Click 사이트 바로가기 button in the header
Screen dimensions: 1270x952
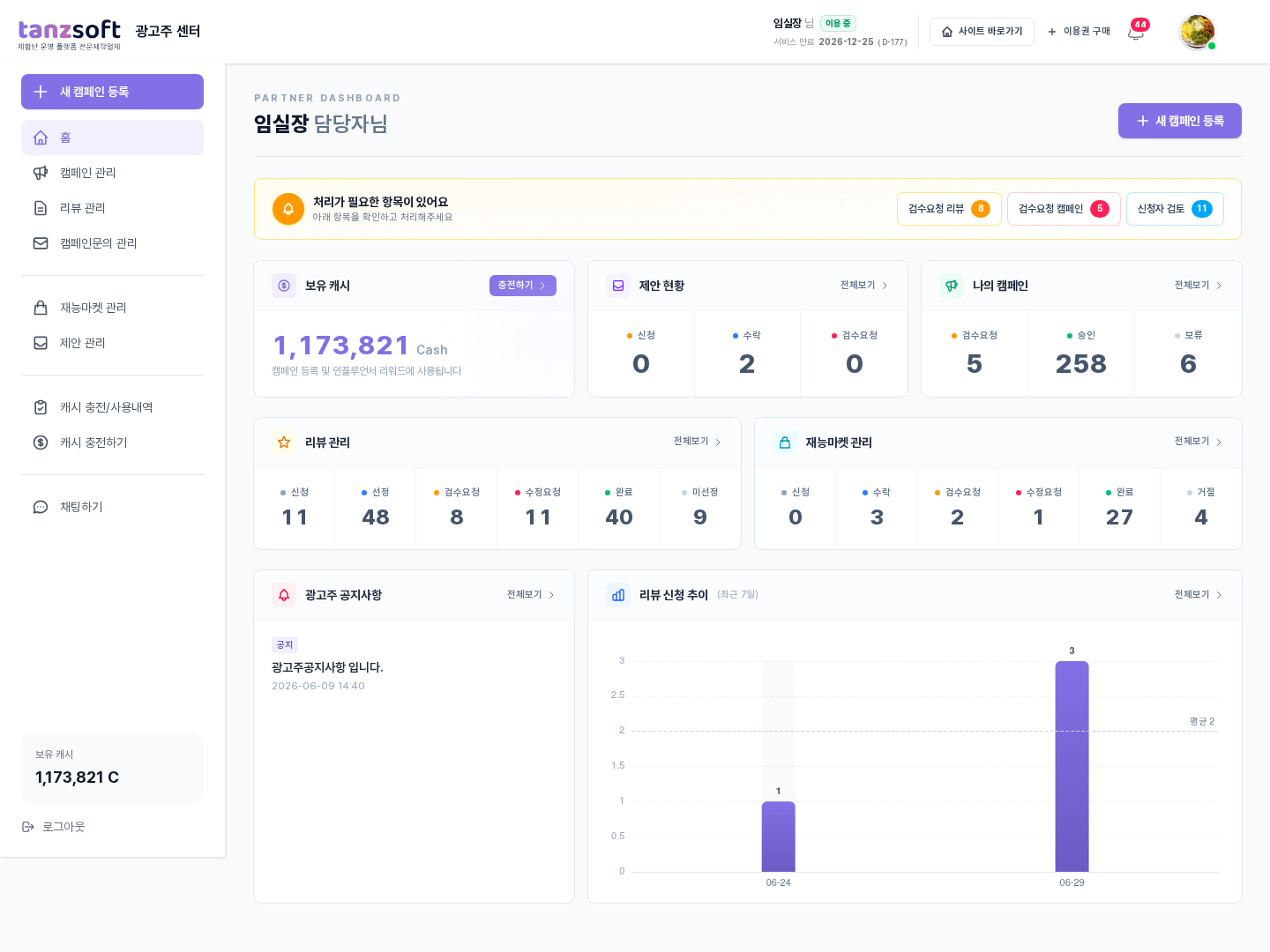coord(982,32)
